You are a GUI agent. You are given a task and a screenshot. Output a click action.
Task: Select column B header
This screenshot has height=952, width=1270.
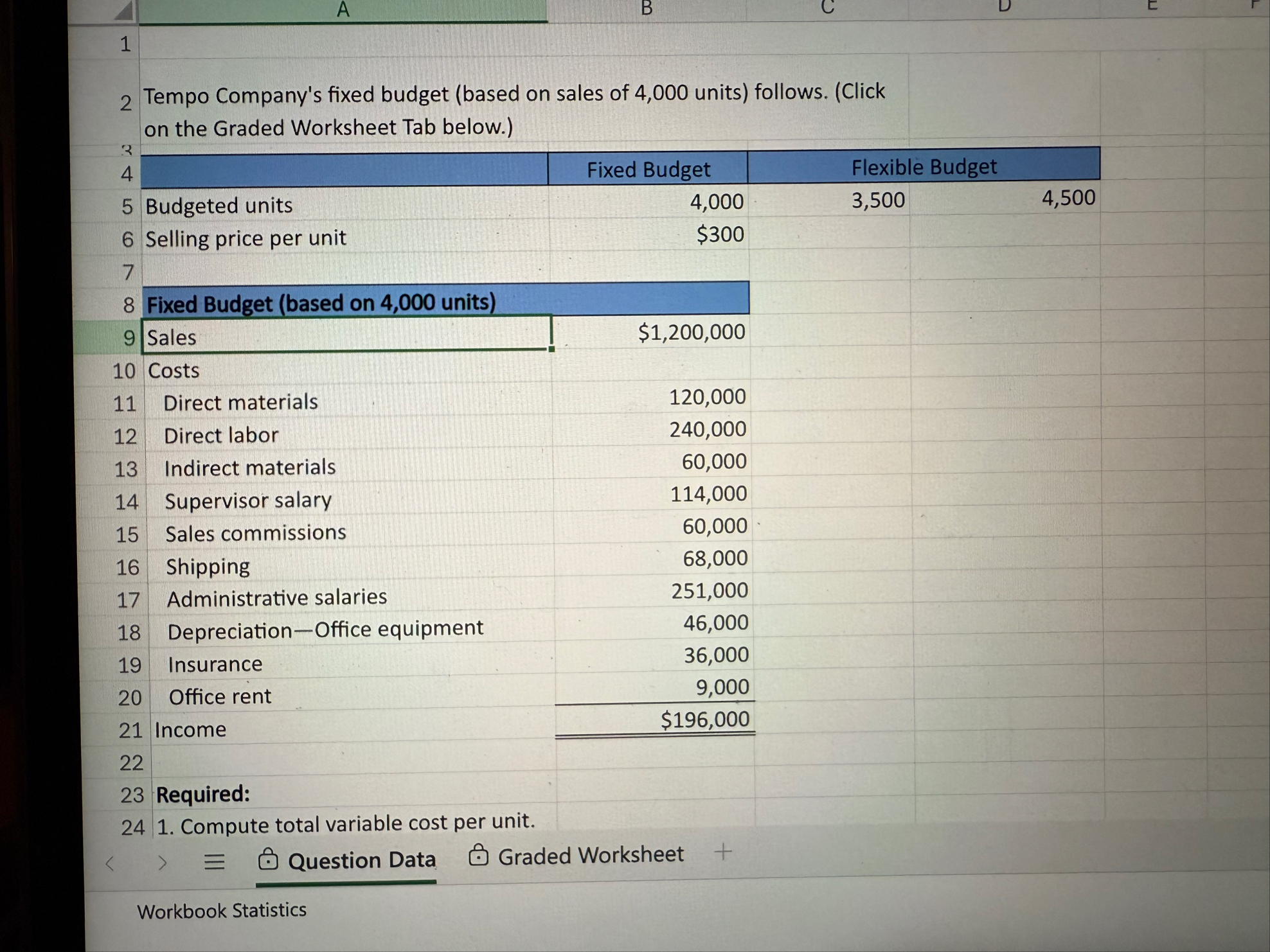646,8
